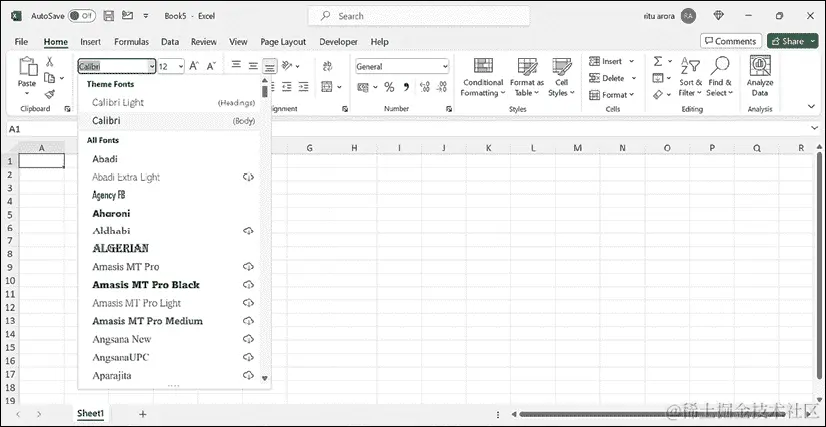This screenshot has height=427, width=826.
Task: Open Customize Quick Access Toolbar arrow
Action: [146, 16]
